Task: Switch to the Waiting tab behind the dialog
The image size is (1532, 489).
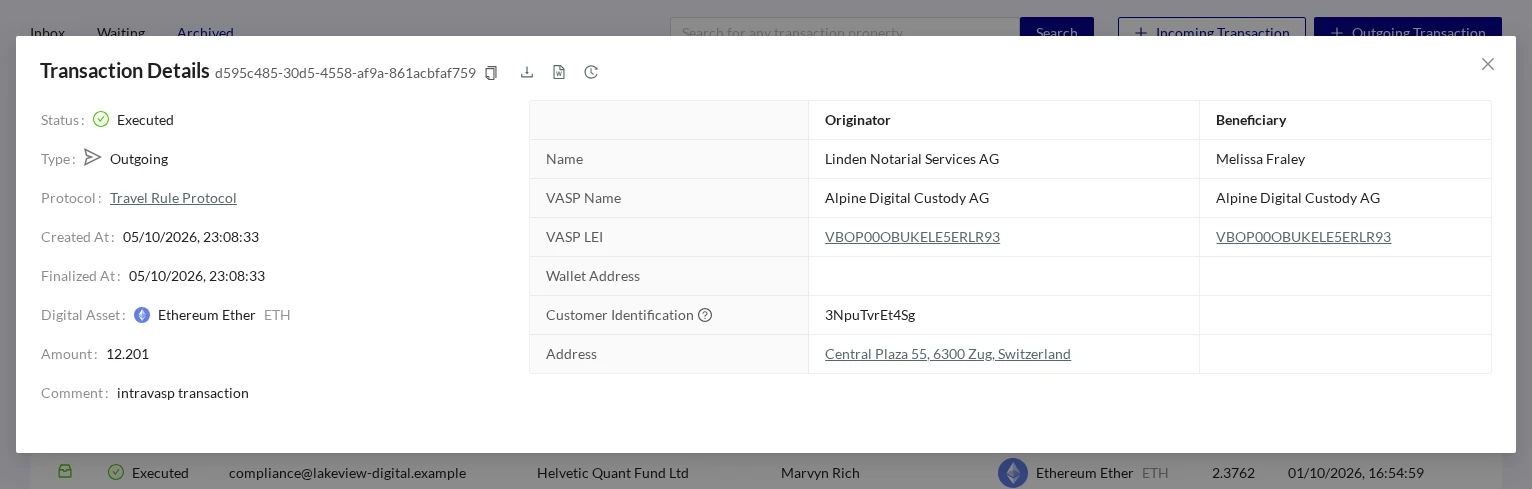Action: pos(121,32)
